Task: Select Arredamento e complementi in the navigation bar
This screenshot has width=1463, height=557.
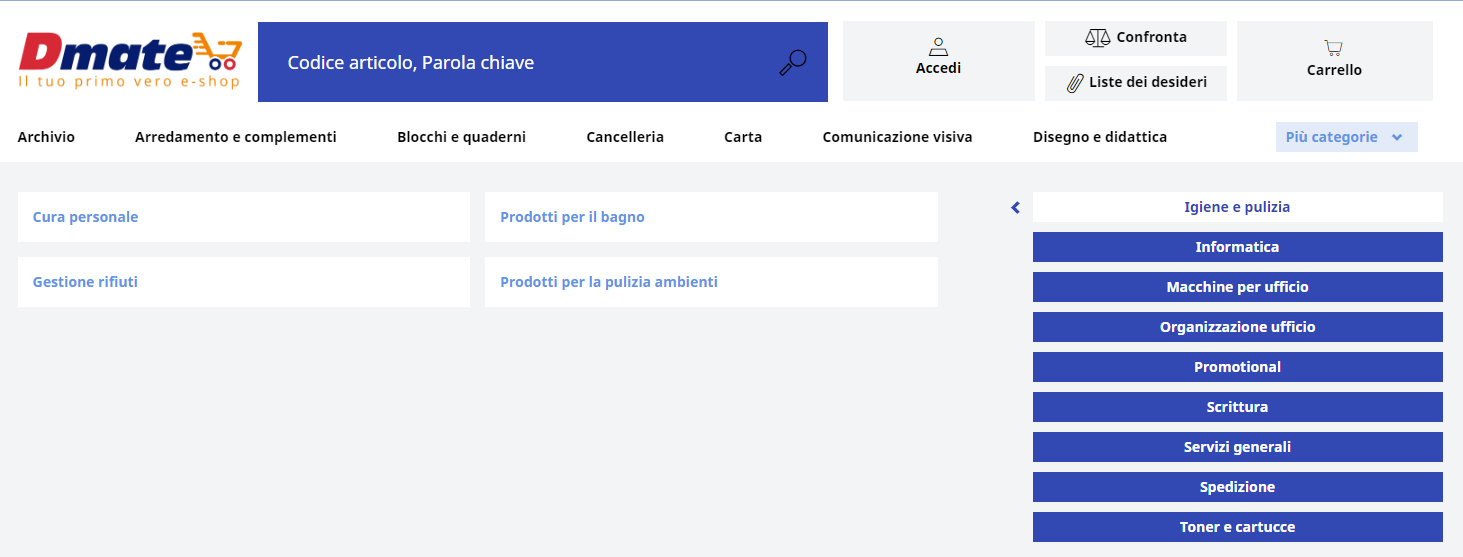Action: coord(236,137)
